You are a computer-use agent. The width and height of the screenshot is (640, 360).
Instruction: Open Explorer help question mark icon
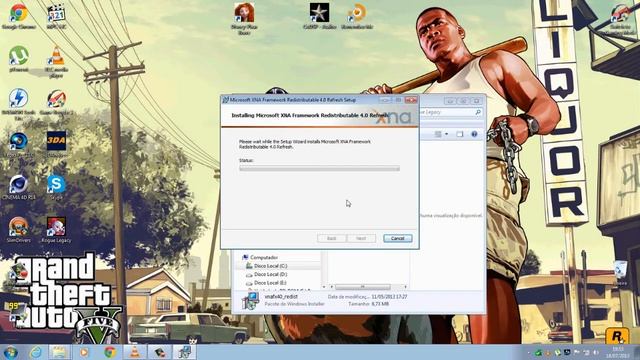coord(474,134)
